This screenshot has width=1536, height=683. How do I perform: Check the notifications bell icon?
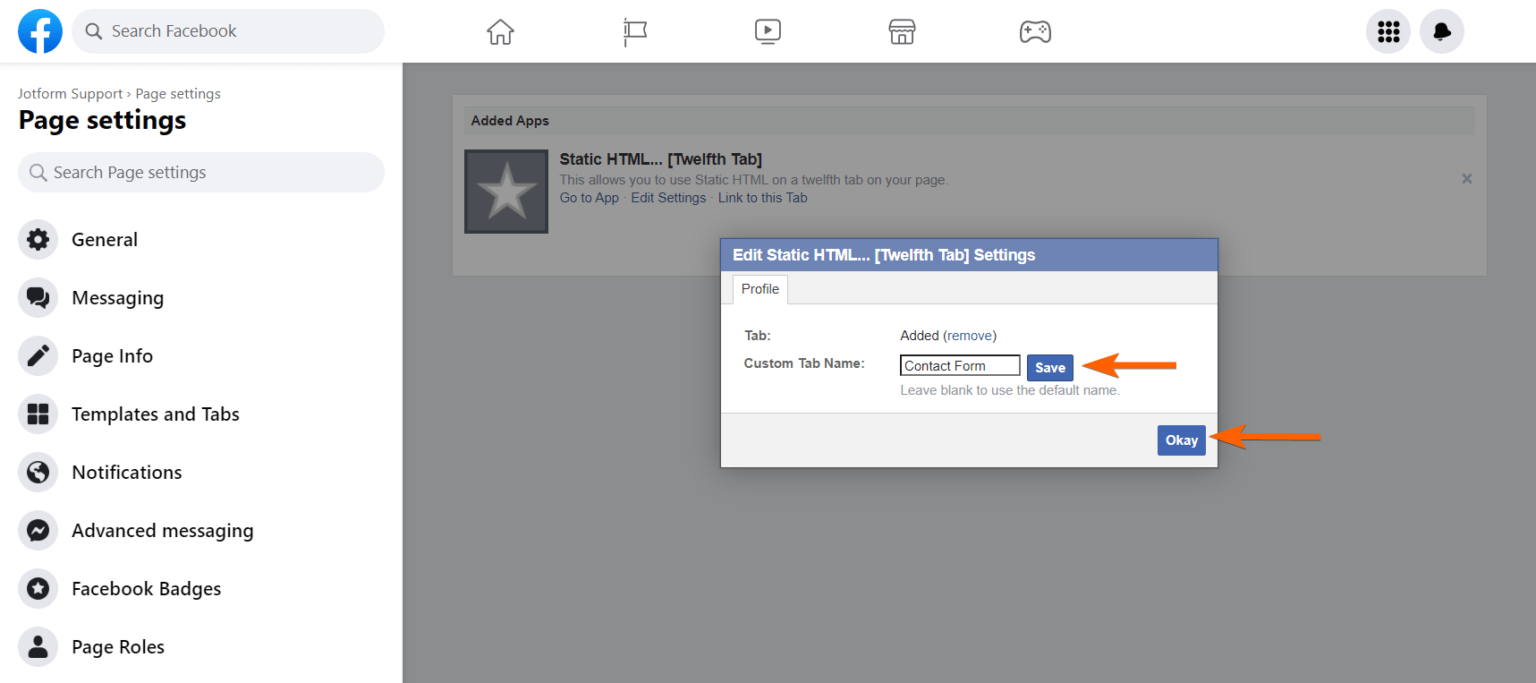[x=1441, y=31]
